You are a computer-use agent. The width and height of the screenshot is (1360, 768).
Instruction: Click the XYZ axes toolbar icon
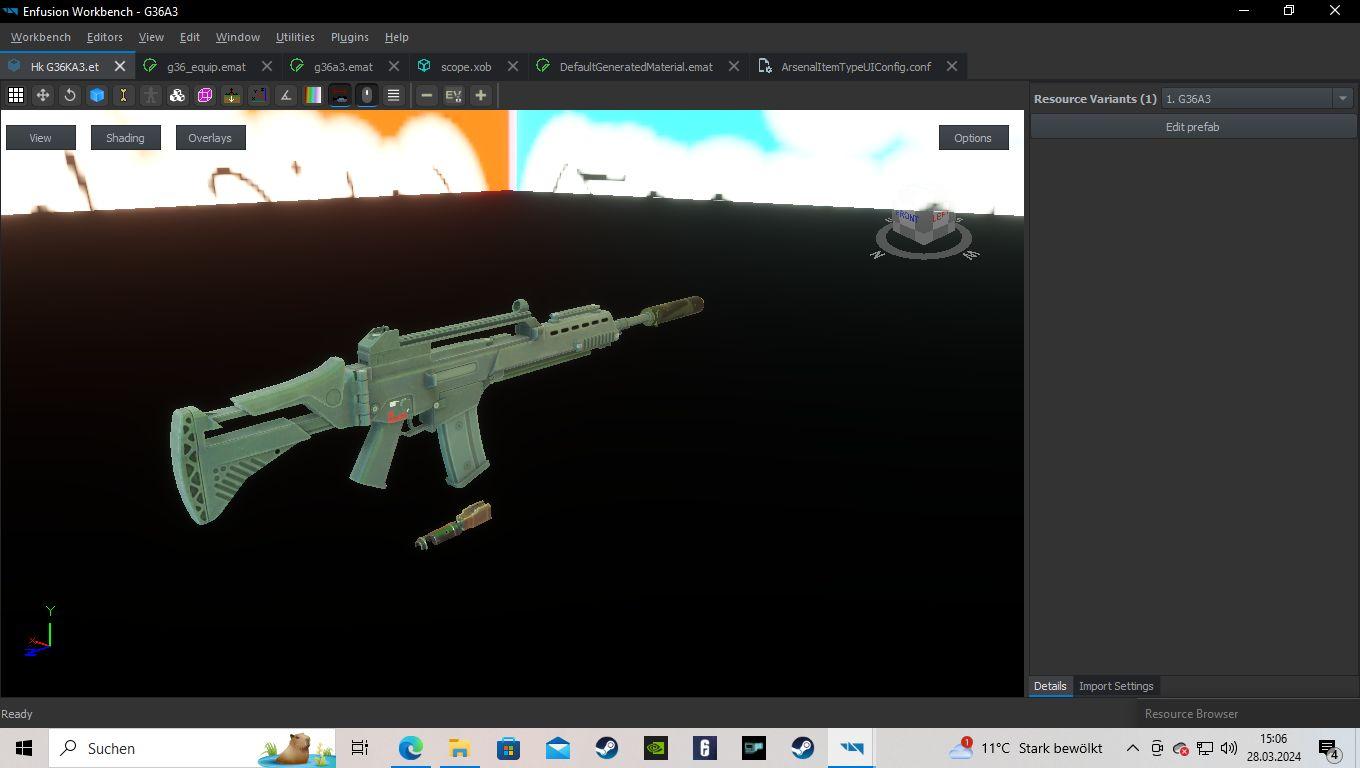click(259, 95)
